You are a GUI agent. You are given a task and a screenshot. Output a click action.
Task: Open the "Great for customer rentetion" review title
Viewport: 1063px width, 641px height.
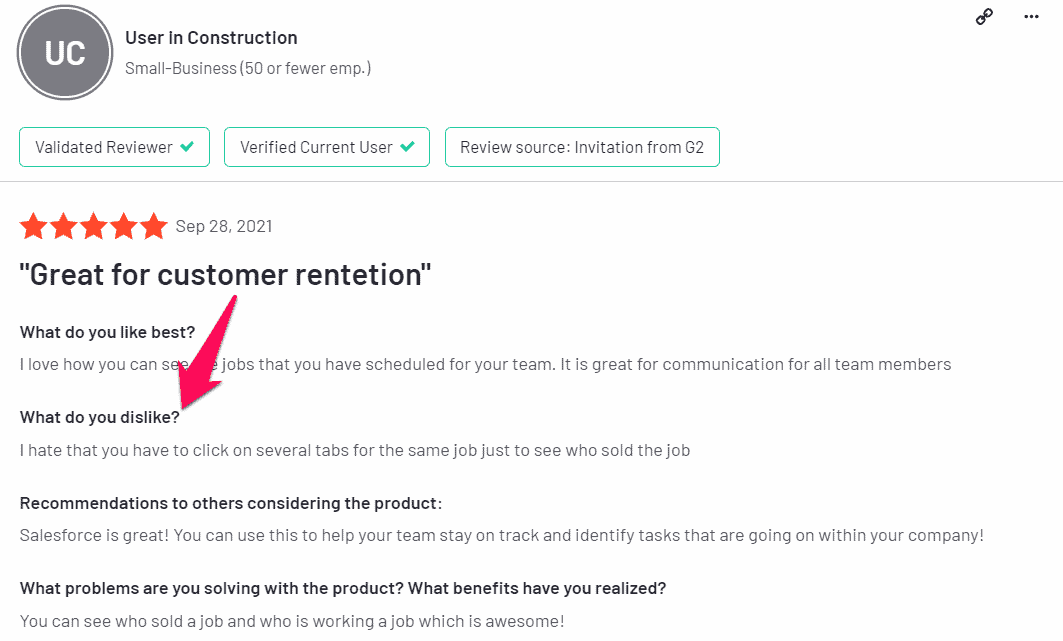pos(225,275)
